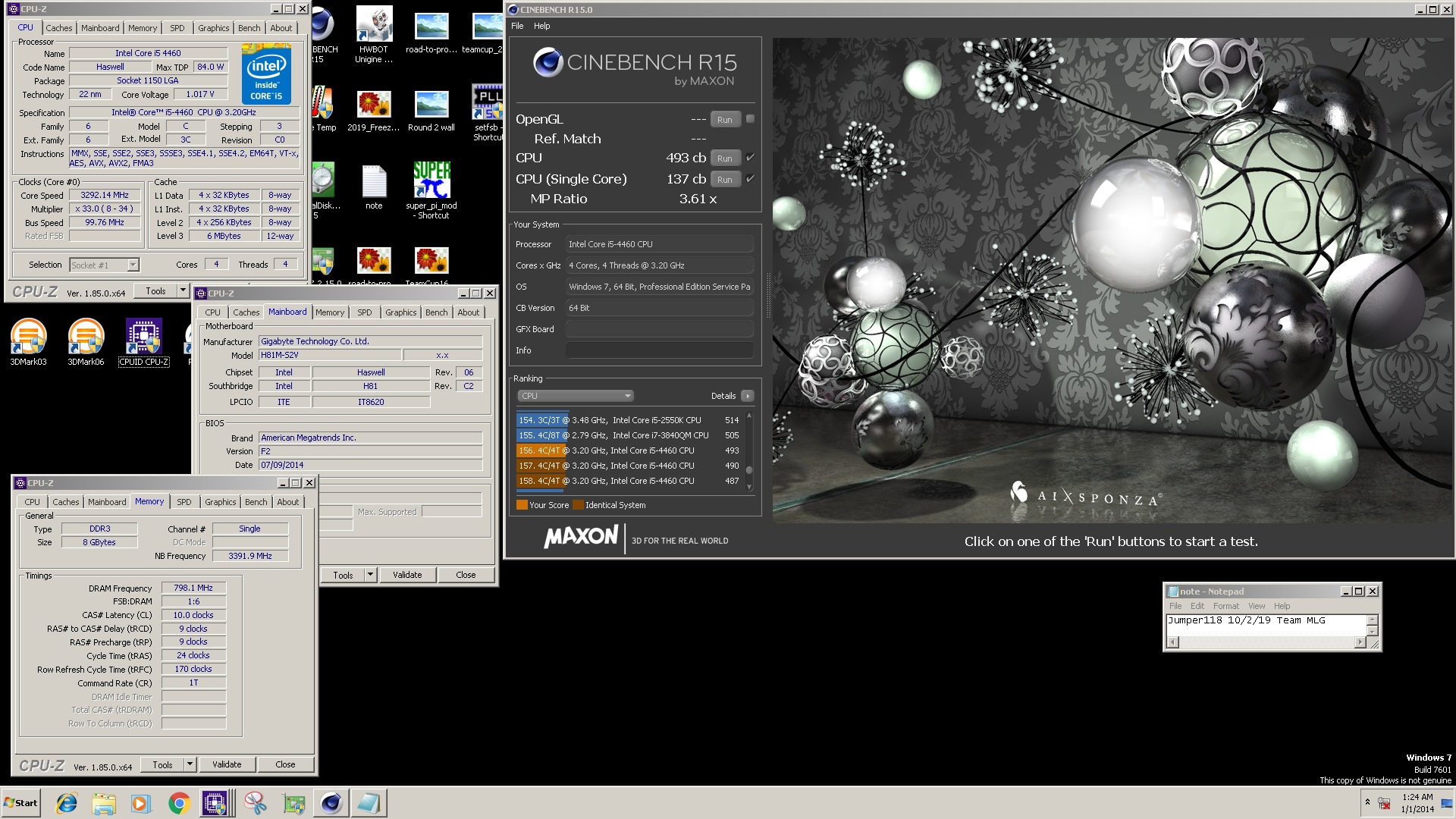Image resolution: width=1456 pixels, height=819 pixels.
Task: Open the Cinebench Help menu
Action: click(541, 26)
